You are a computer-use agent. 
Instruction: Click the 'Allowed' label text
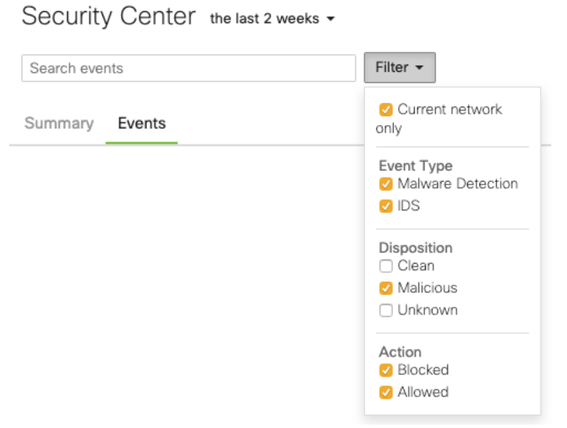point(423,392)
